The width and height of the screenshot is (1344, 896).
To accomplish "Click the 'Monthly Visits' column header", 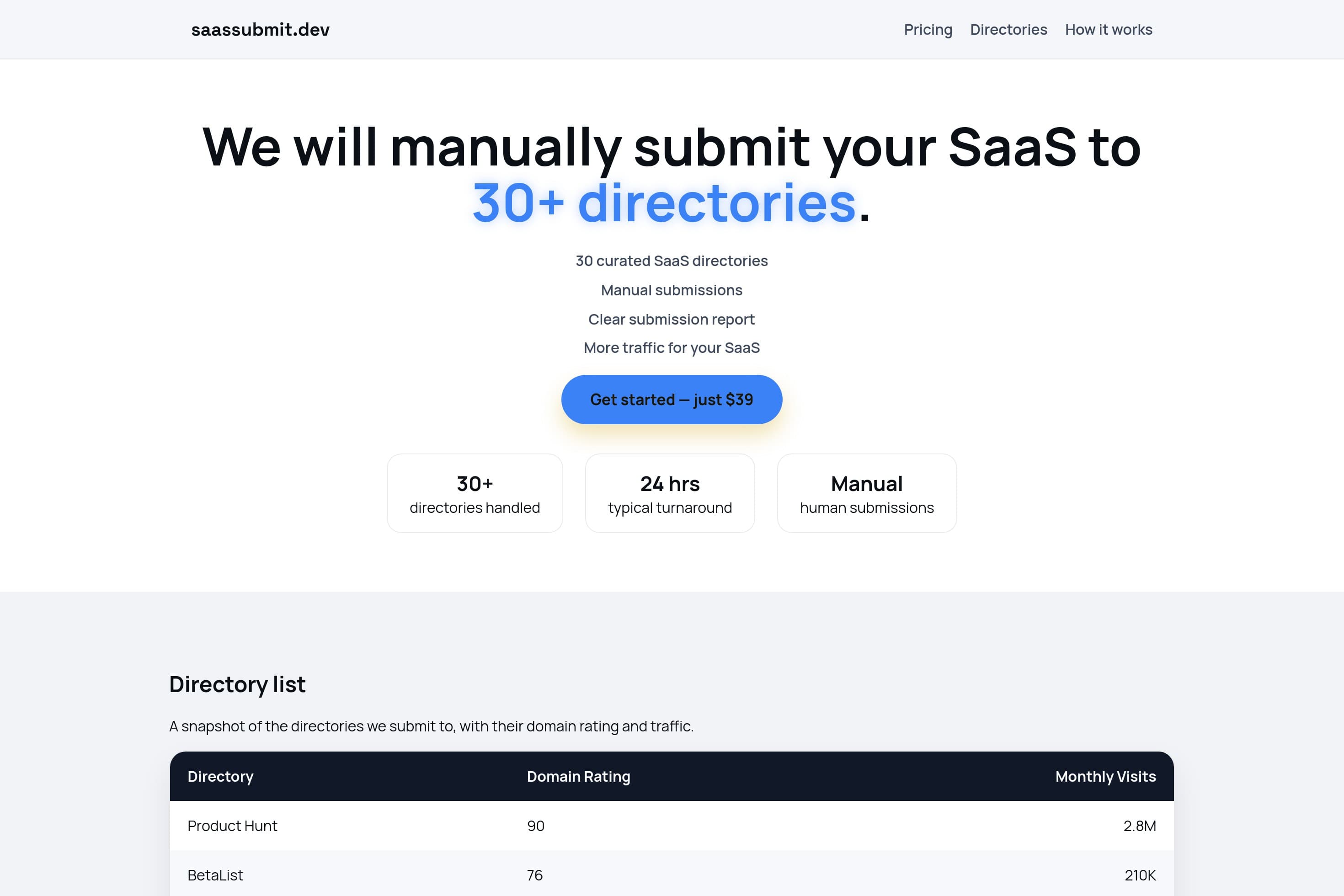I will 1104,777.
